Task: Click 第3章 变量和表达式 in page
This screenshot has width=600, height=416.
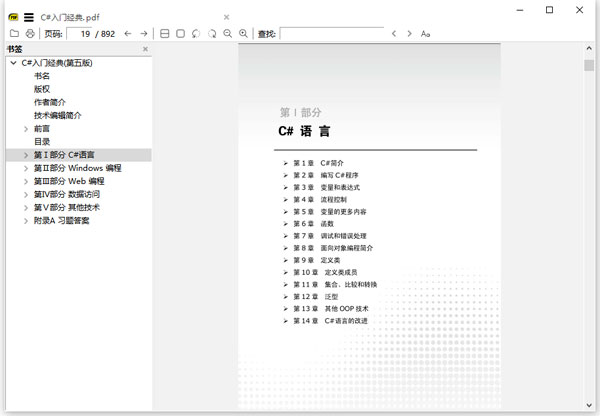Action: point(326,188)
